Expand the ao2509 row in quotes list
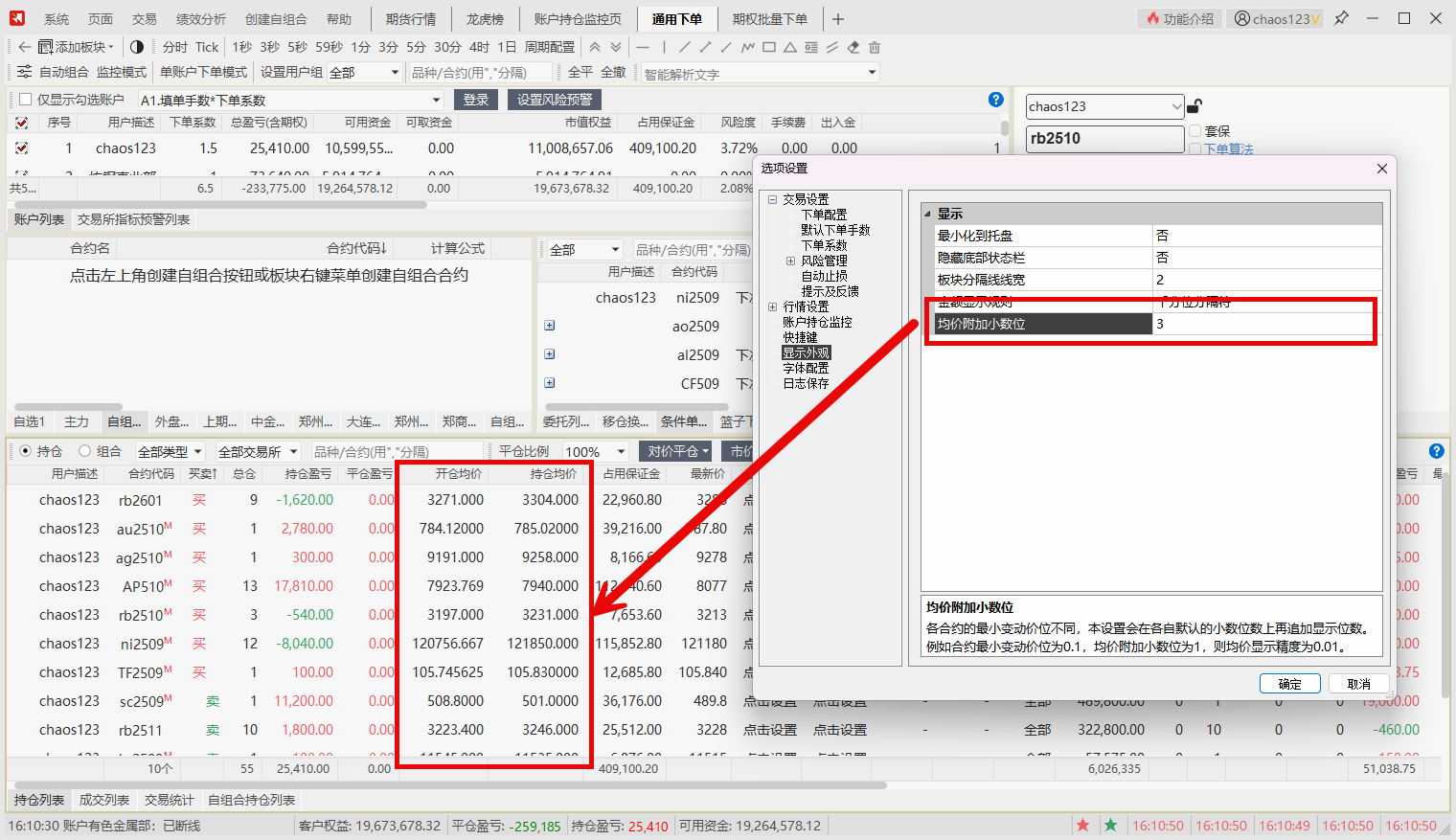 (550, 326)
